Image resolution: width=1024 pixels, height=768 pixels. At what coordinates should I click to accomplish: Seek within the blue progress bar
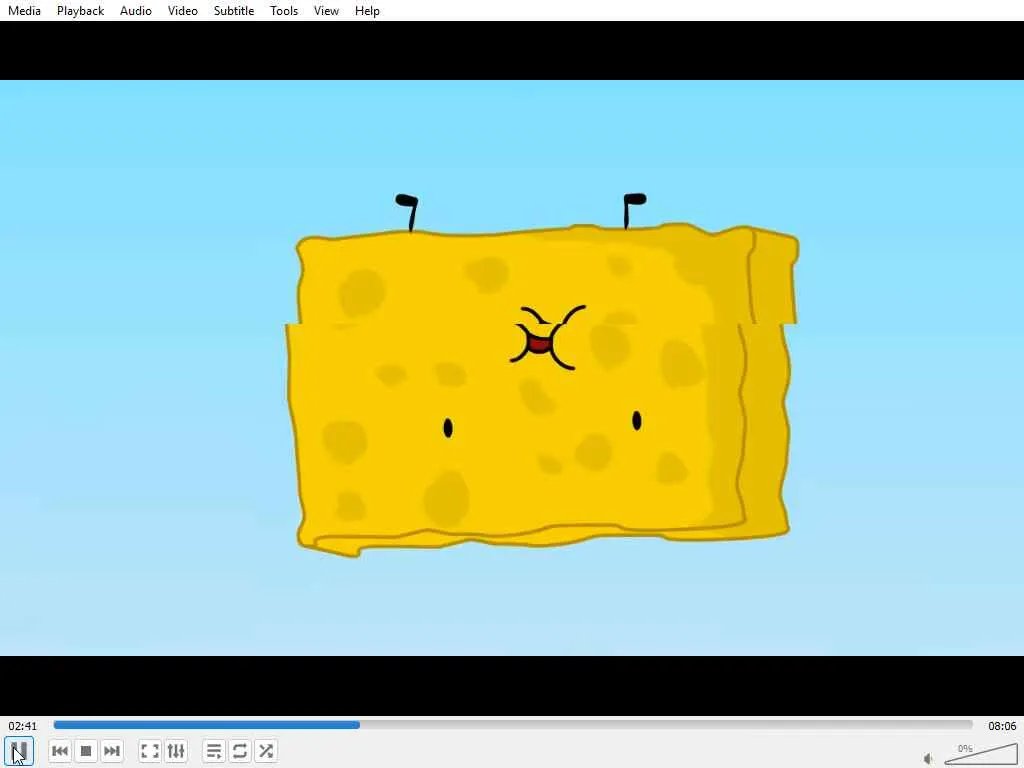[513, 725]
